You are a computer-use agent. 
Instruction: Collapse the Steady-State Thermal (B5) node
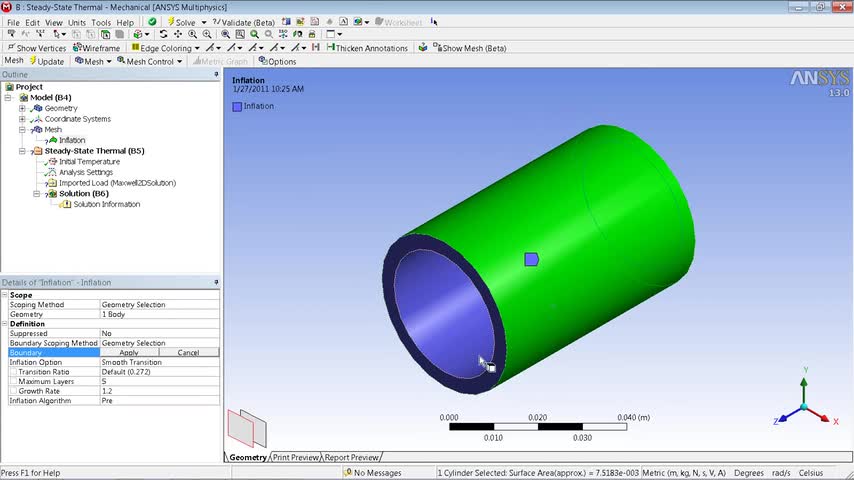point(22,151)
